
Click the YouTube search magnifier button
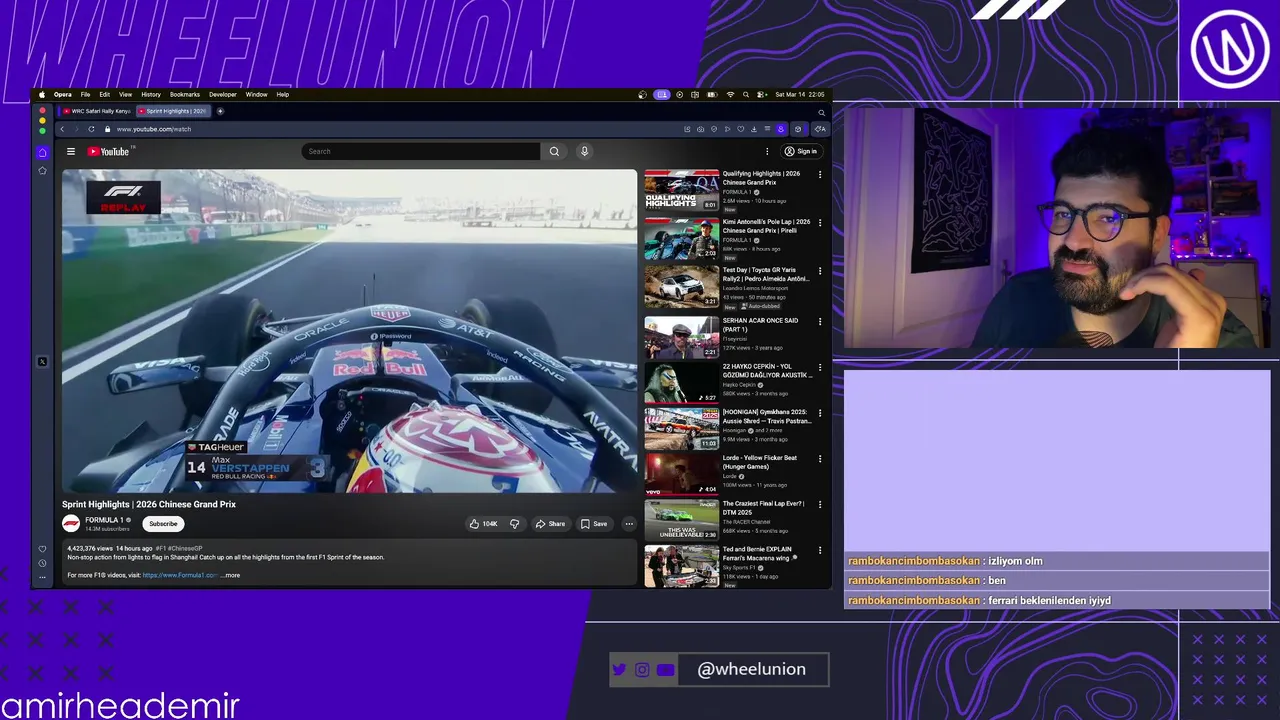click(x=554, y=151)
